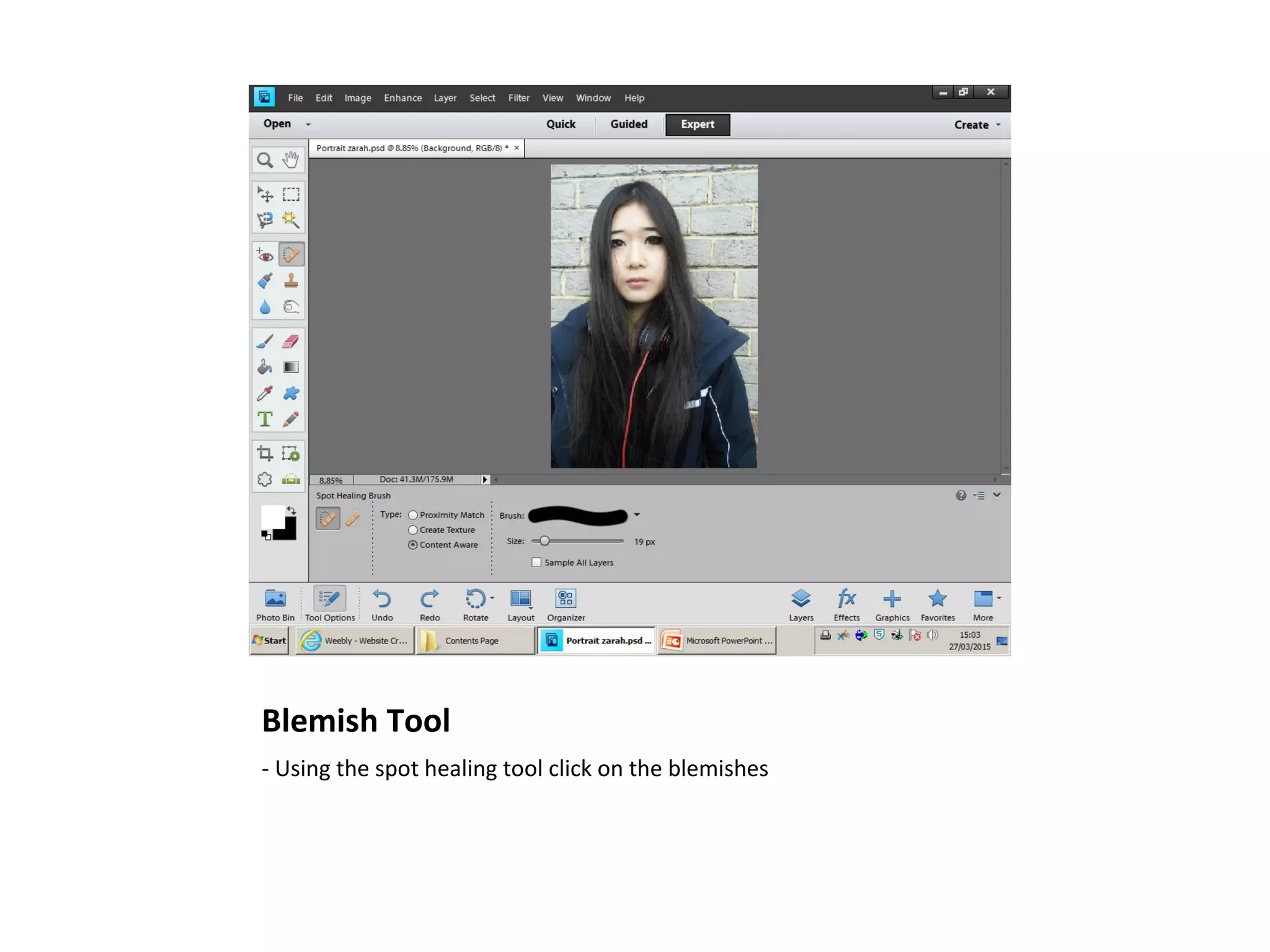The width and height of the screenshot is (1270, 952).
Task: Click the Redo button
Action: 429,605
